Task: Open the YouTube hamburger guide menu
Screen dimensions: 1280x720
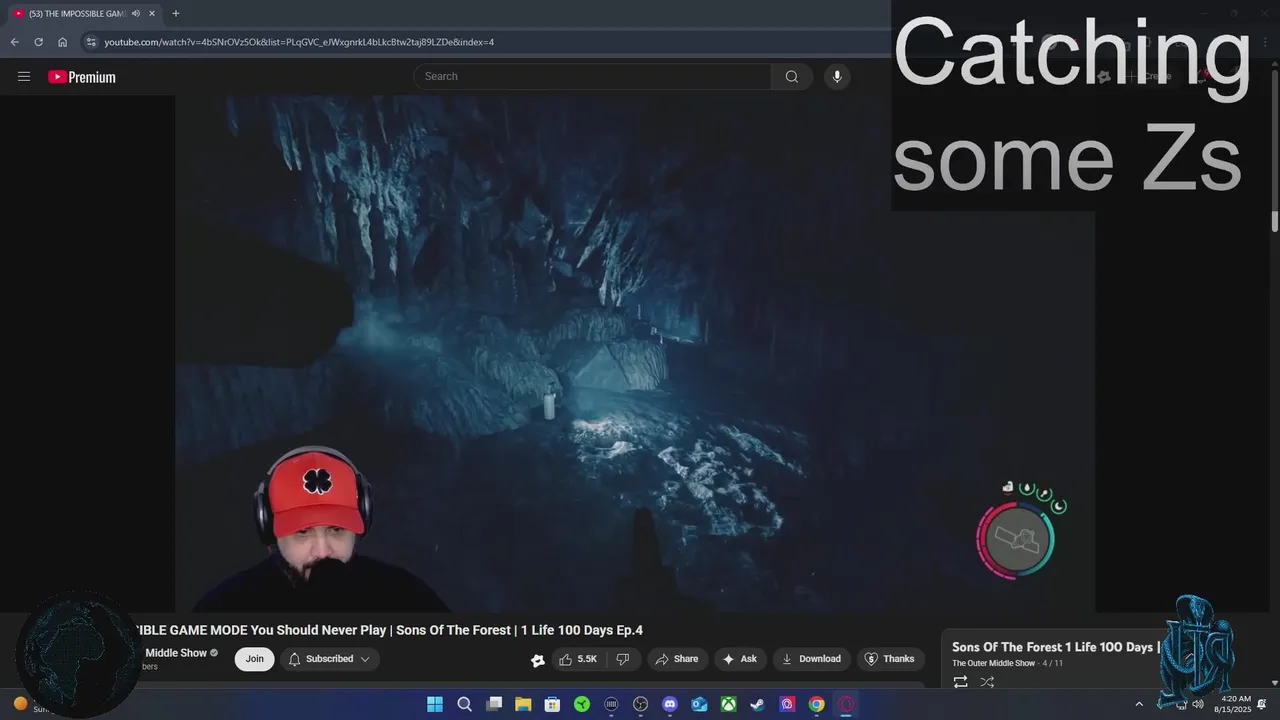Action: click(x=24, y=77)
